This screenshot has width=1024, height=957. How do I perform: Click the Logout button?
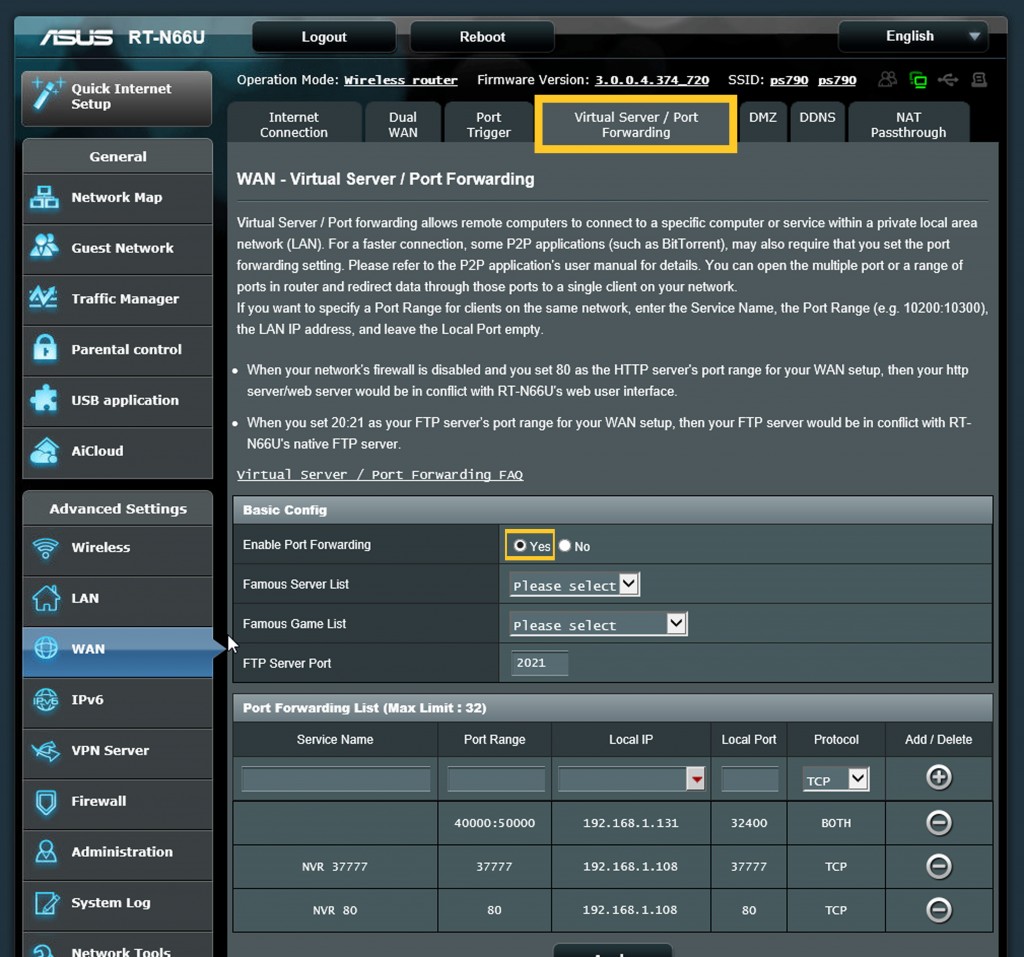point(324,37)
